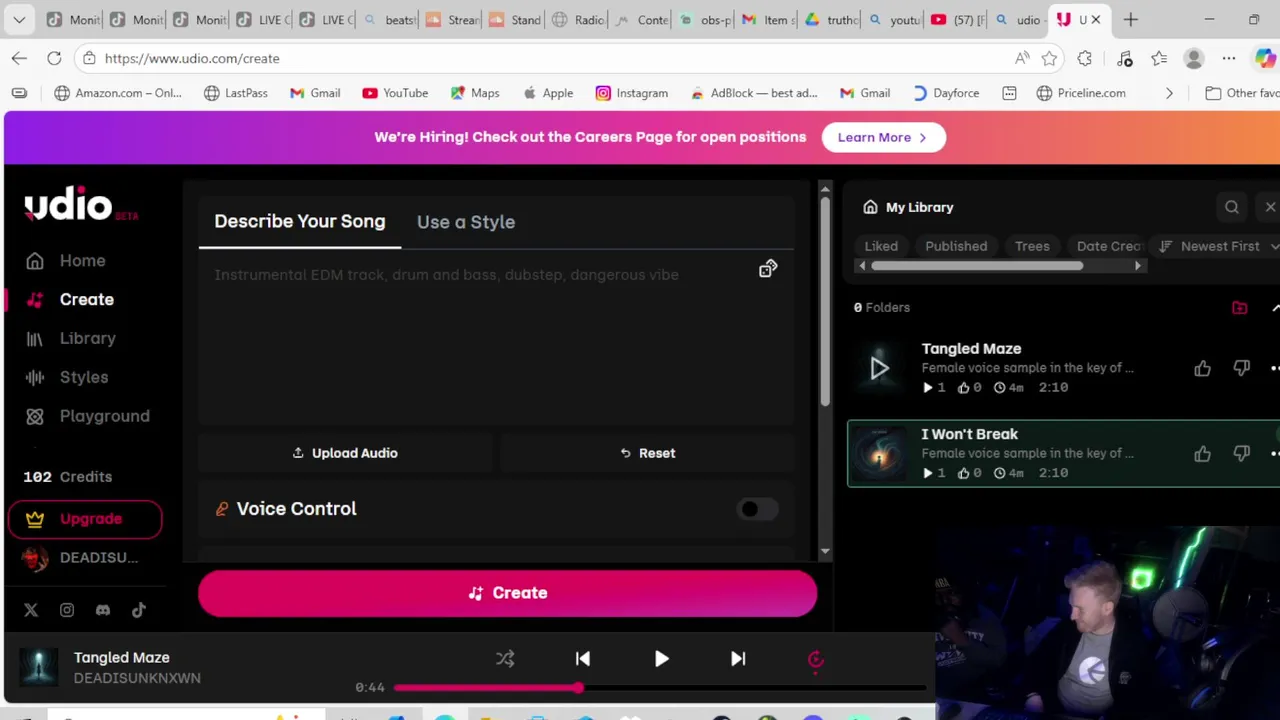1280x720 pixels.
Task: Open the Tangled Maze cover in player bar
Action: click(39, 667)
